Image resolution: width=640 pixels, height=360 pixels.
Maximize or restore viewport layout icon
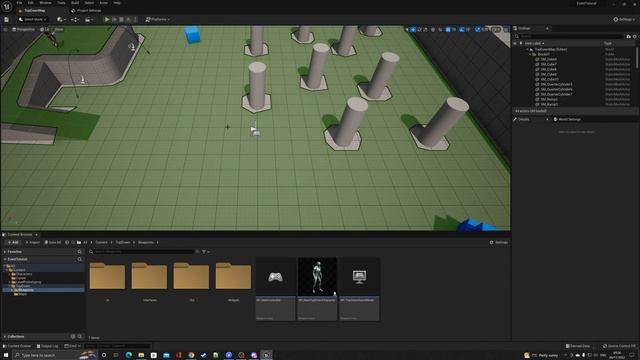pyautogui.click(x=507, y=29)
